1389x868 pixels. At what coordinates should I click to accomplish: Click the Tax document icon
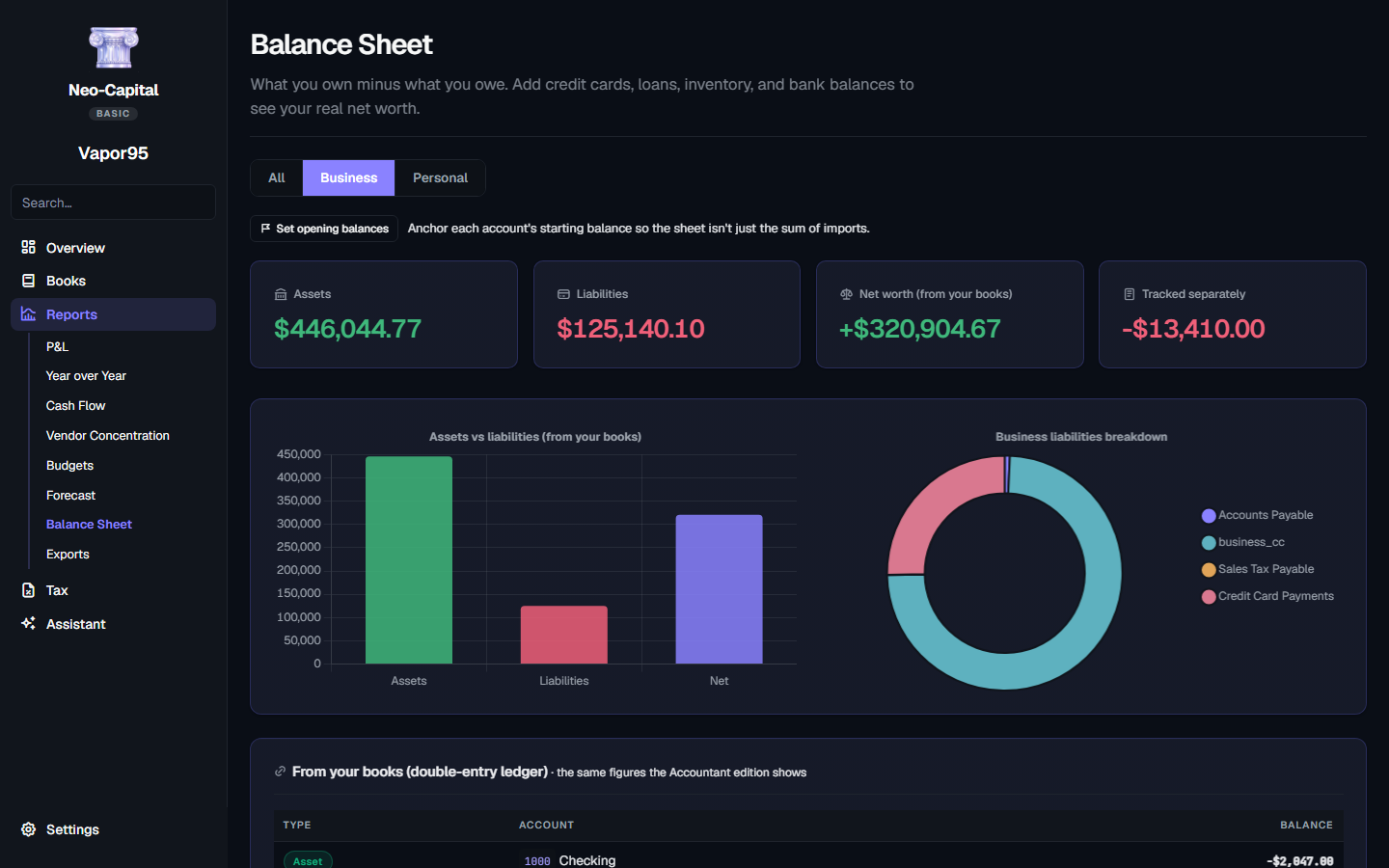pyautogui.click(x=29, y=590)
